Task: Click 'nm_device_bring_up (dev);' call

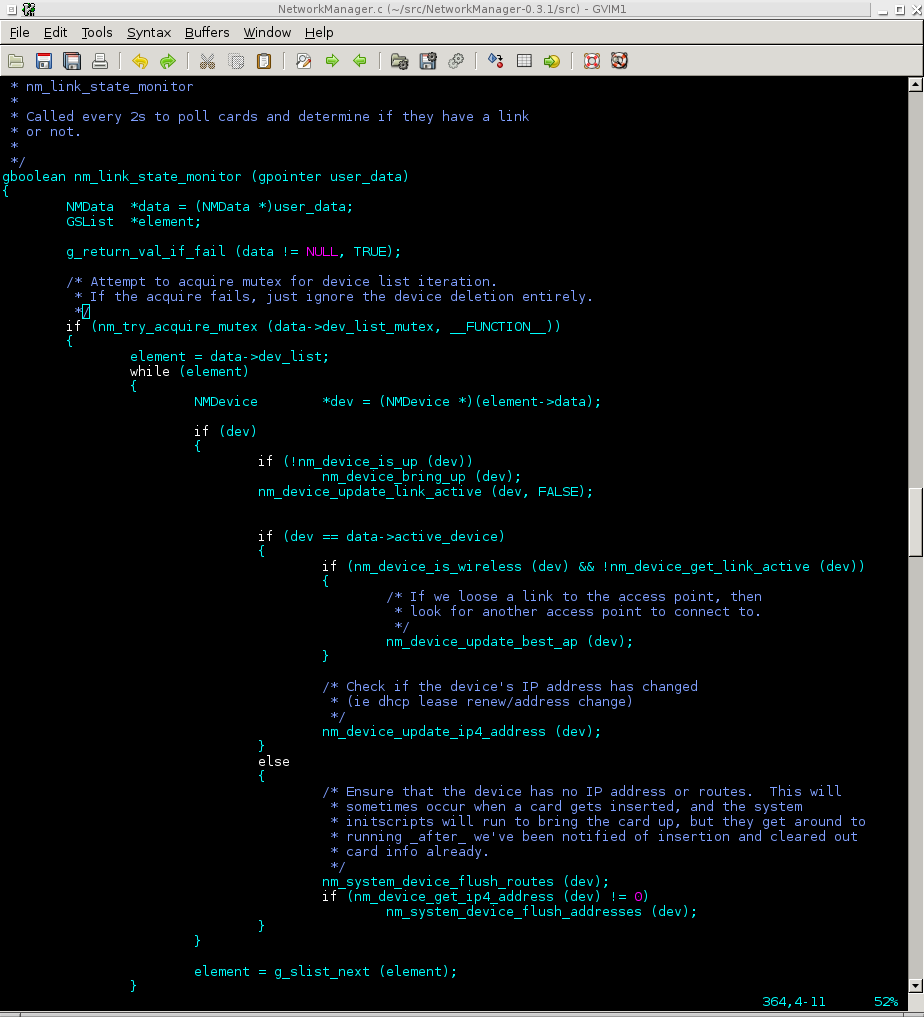Action: point(421,477)
